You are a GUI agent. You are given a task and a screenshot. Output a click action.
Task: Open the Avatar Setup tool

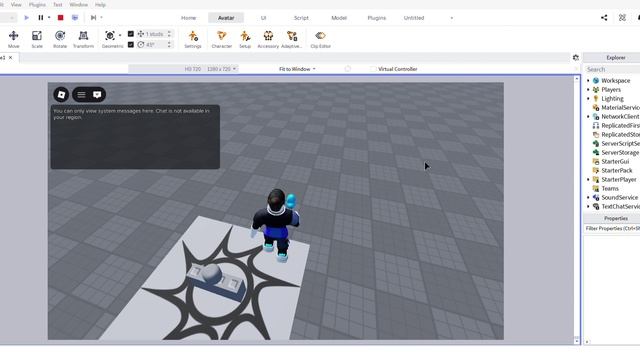click(245, 39)
